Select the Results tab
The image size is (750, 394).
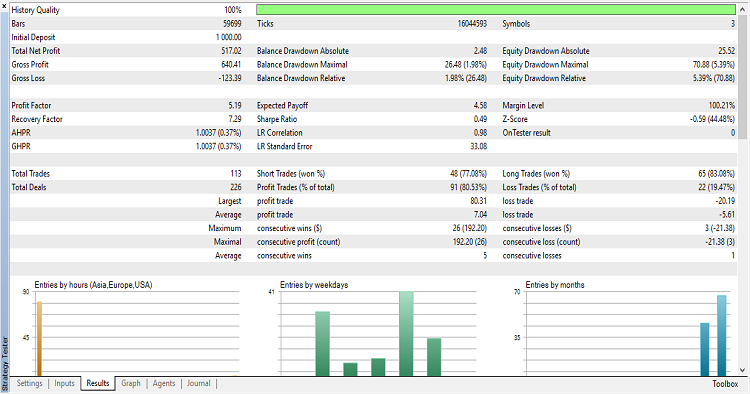click(x=98, y=383)
